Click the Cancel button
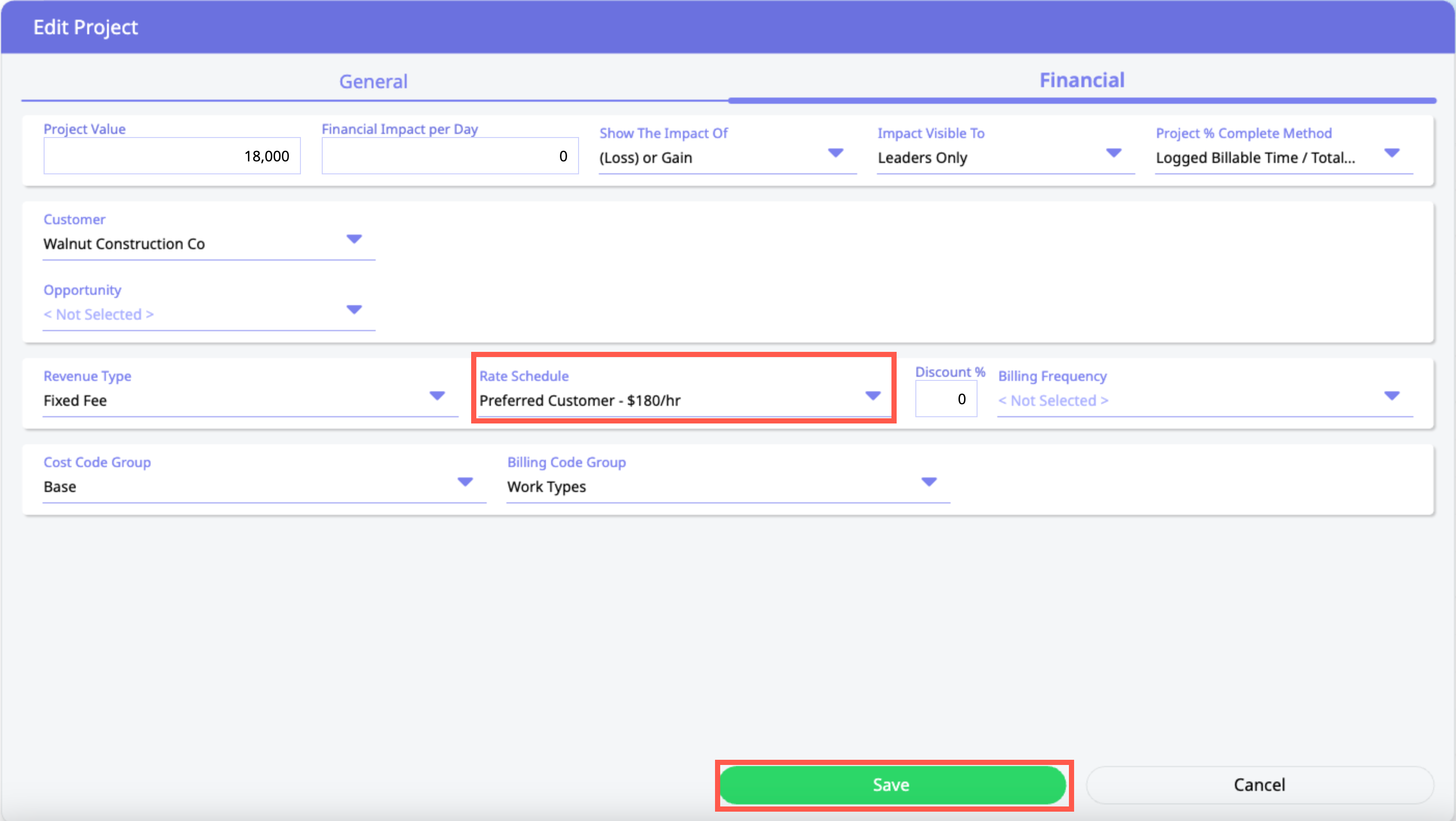1456x821 pixels. click(x=1259, y=785)
